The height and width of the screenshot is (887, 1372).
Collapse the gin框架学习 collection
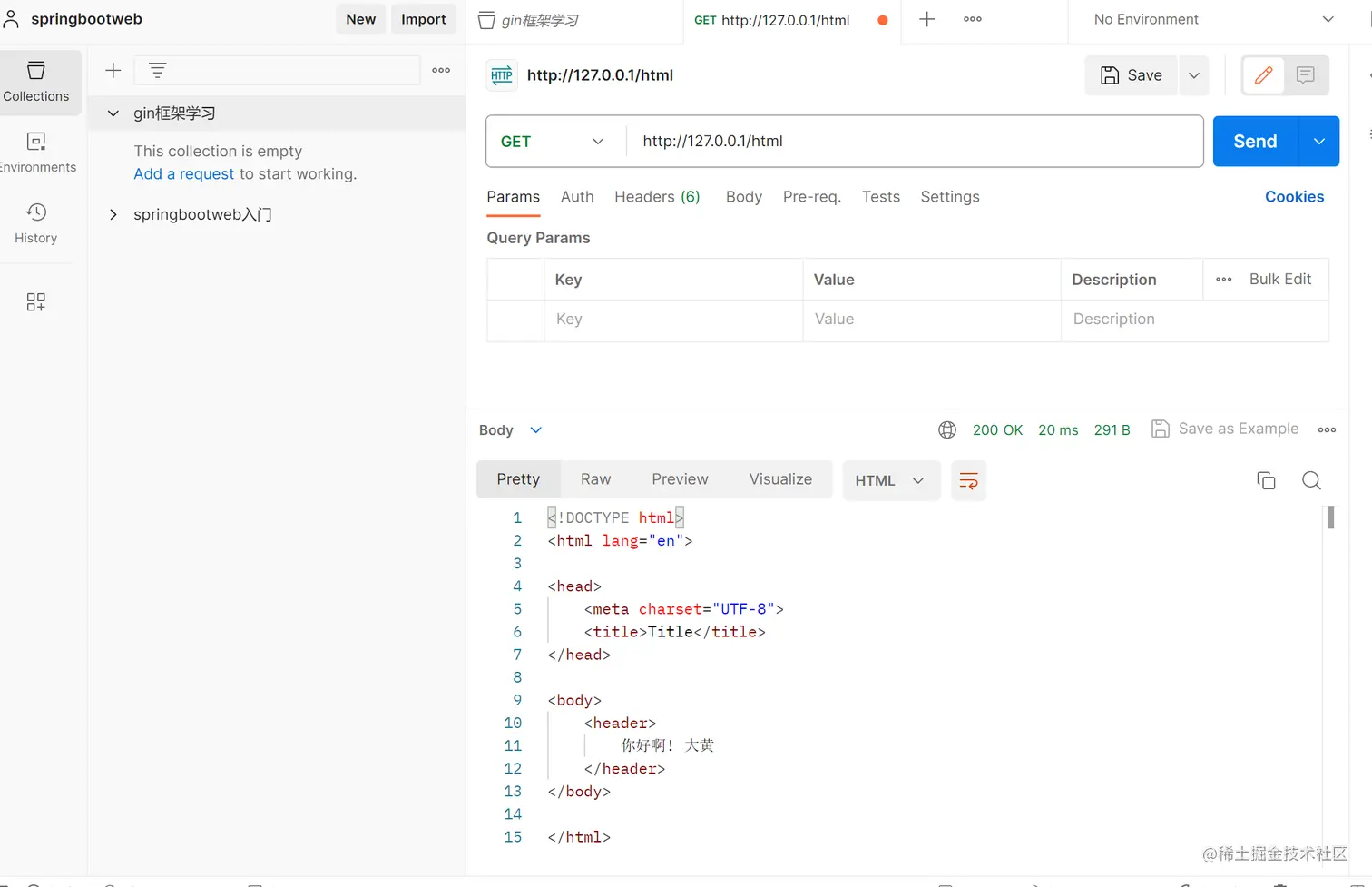pos(113,113)
